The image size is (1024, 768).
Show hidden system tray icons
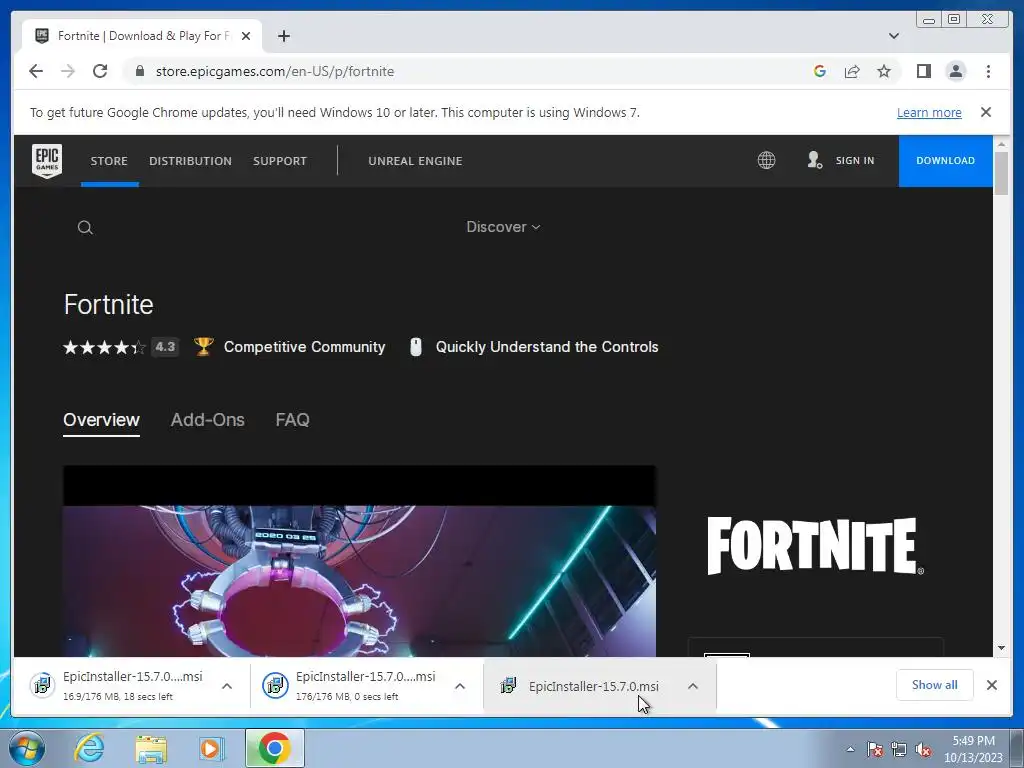click(850, 749)
